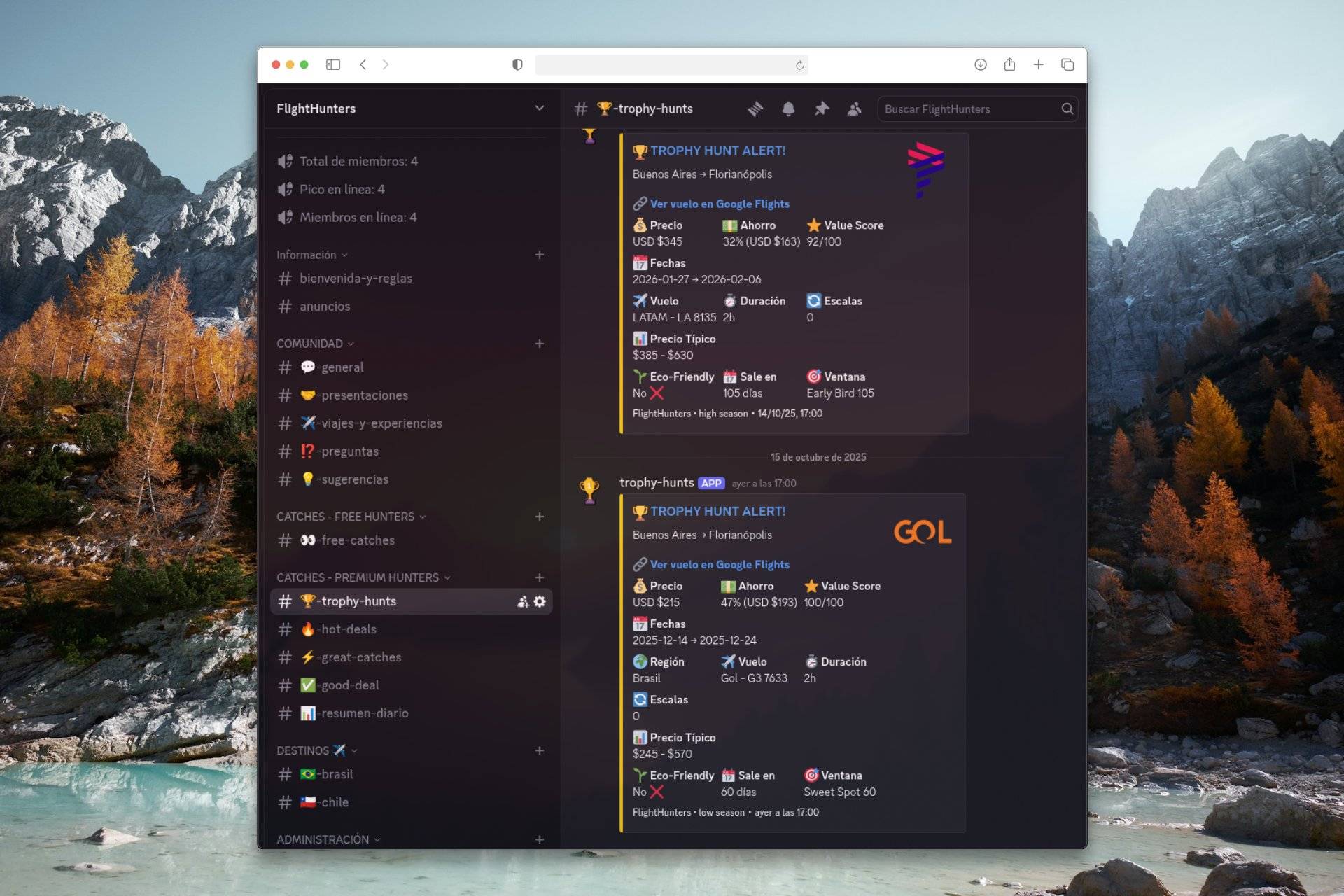Show member list icon in header
This screenshot has width=1344, height=896.
(854, 108)
